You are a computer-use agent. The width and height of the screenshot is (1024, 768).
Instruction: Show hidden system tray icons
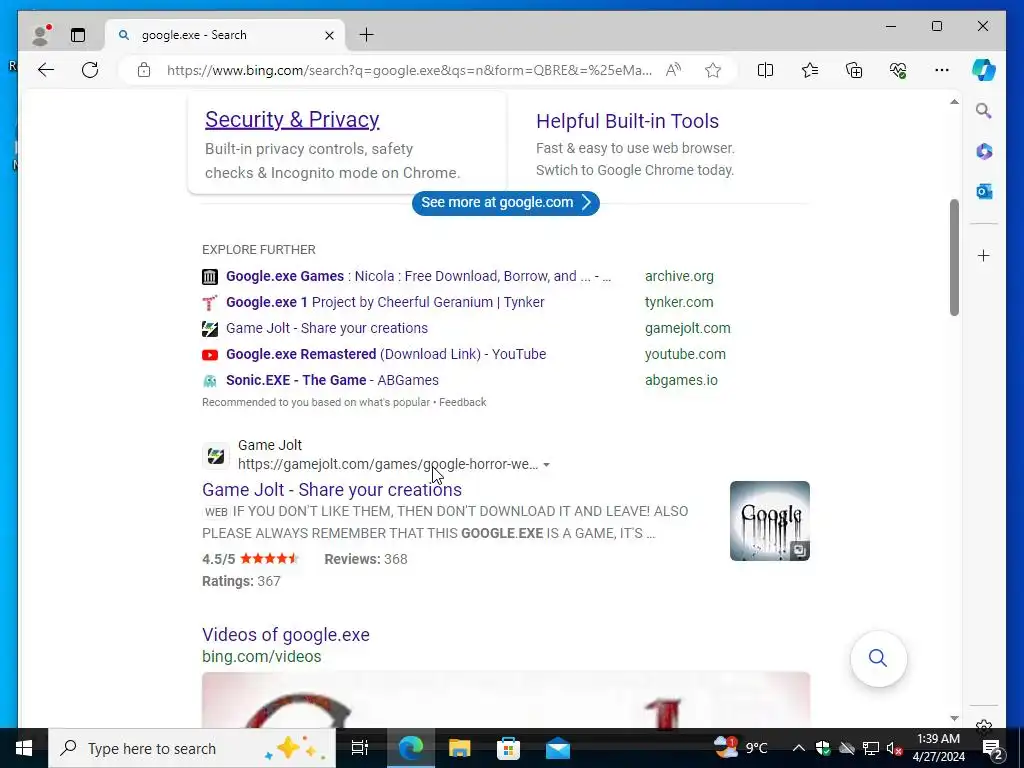[x=799, y=748]
